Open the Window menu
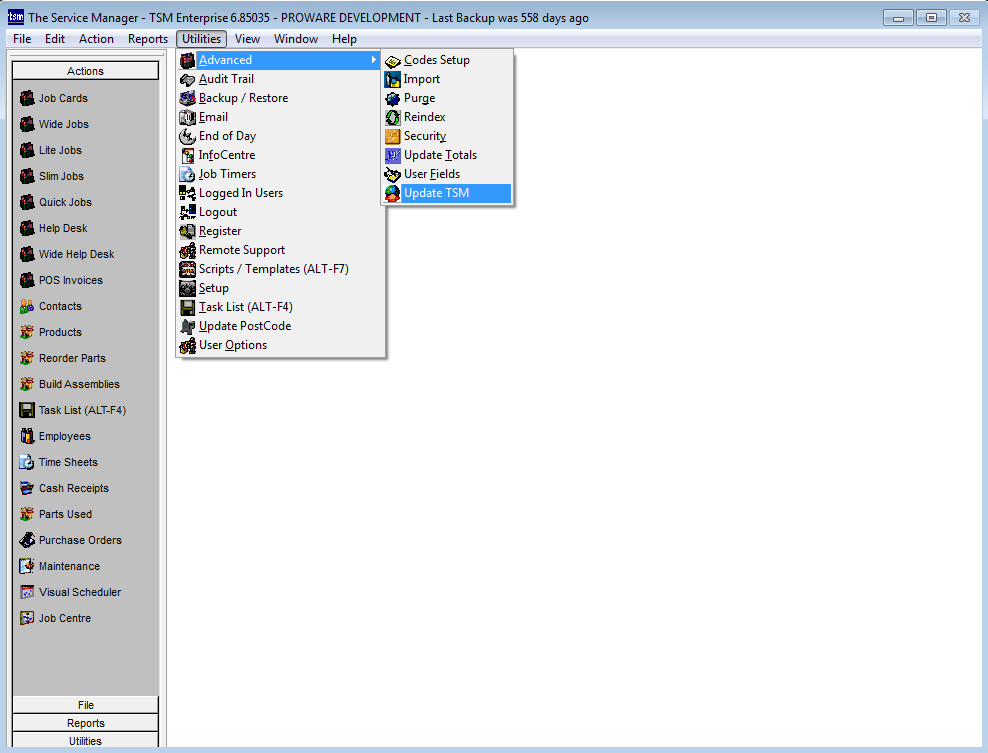The width and height of the screenshot is (988, 753). 296,39
